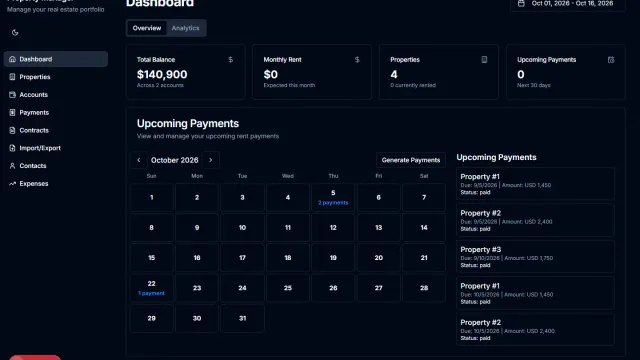Open Property #3 payment of USD 1,750
The height and width of the screenshot is (360, 640).
click(536, 257)
